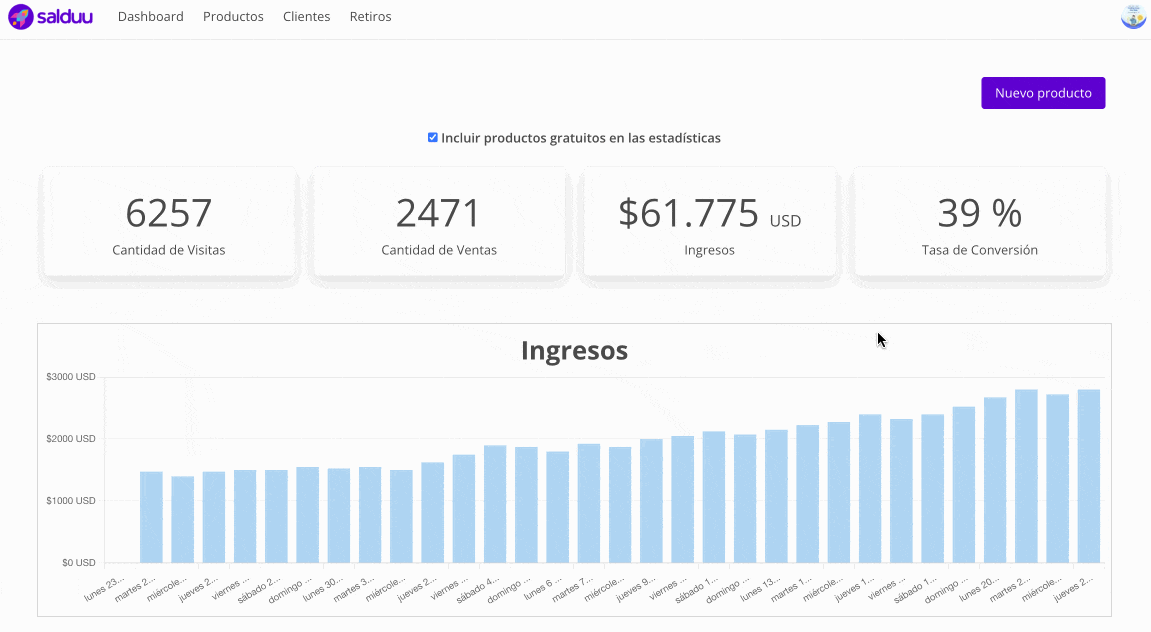Image resolution: width=1151 pixels, height=632 pixels.
Task: Go to the Productos section
Action: [x=233, y=16]
